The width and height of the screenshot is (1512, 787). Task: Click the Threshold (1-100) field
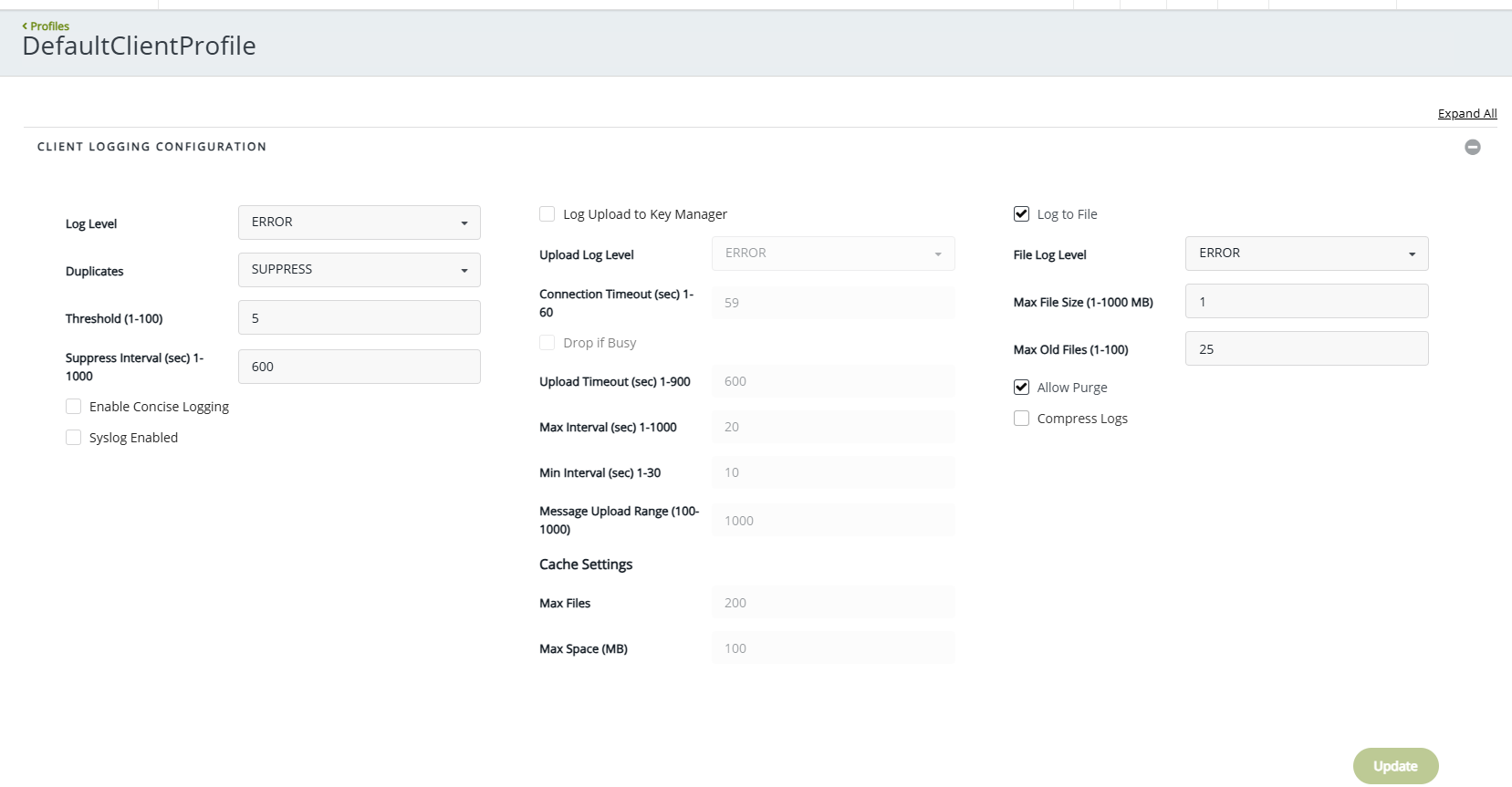point(360,317)
